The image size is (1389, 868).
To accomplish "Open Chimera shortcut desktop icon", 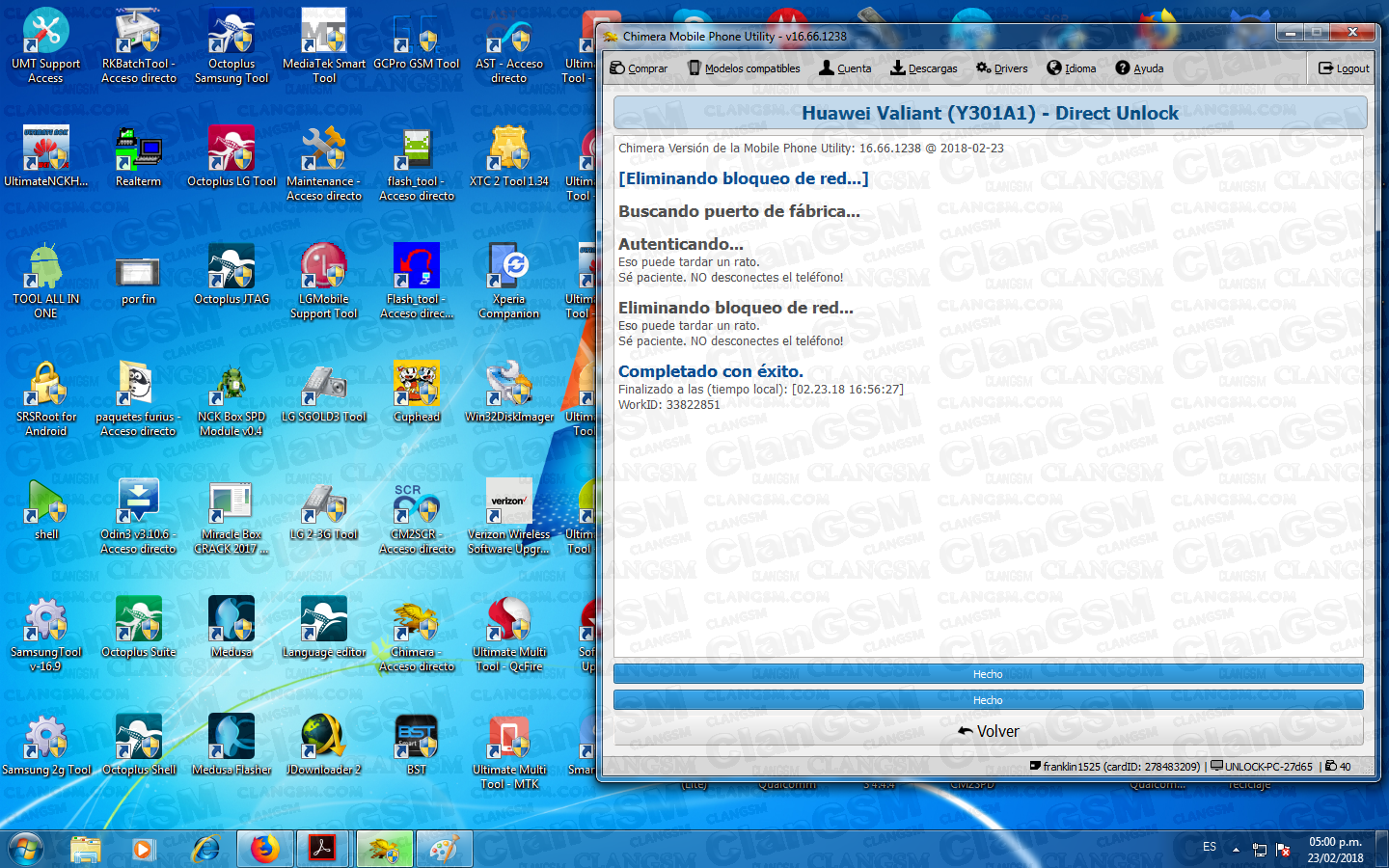I will click(x=417, y=634).
